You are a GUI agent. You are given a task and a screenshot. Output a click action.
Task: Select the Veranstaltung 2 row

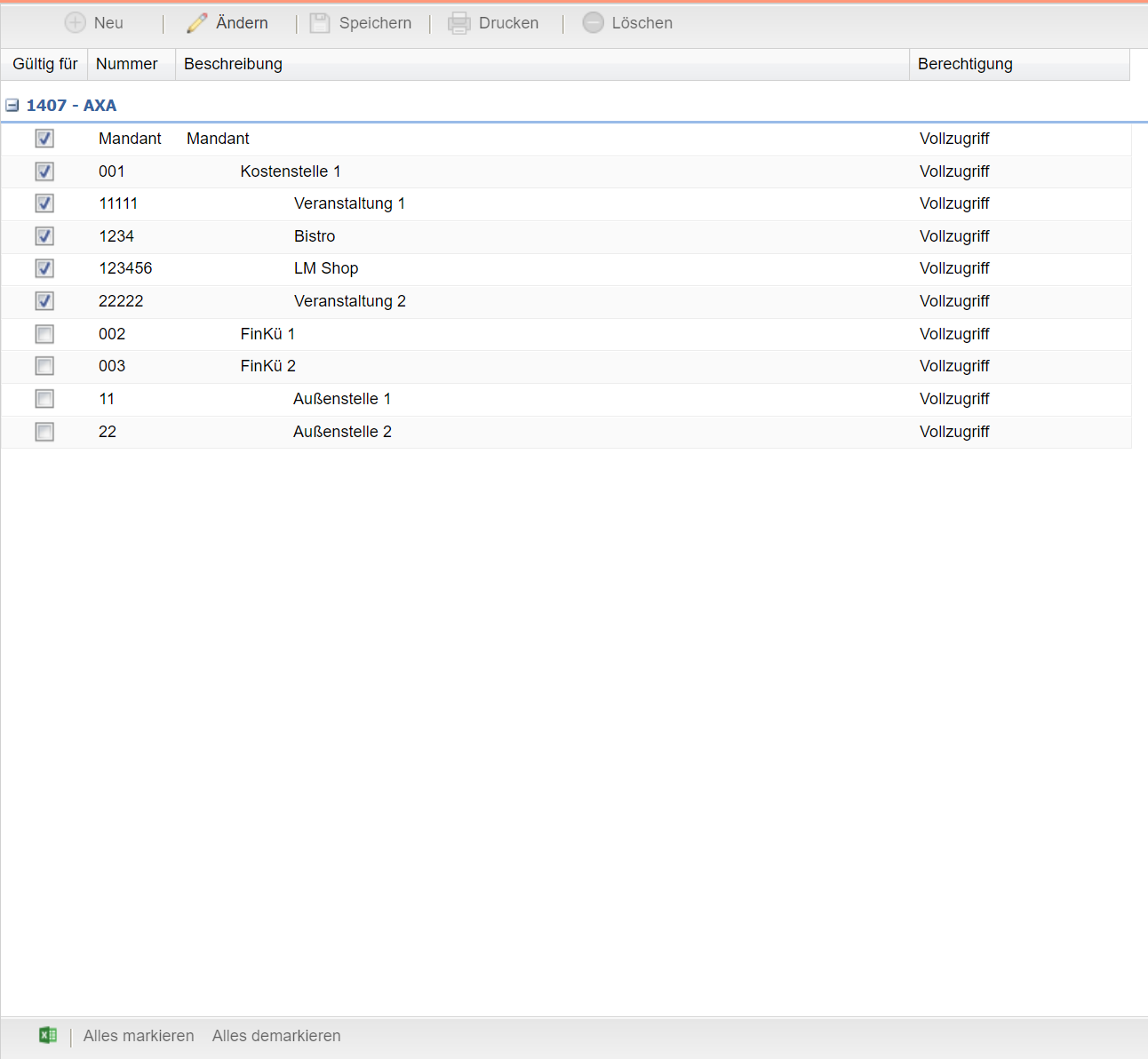click(x=349, y=301)
